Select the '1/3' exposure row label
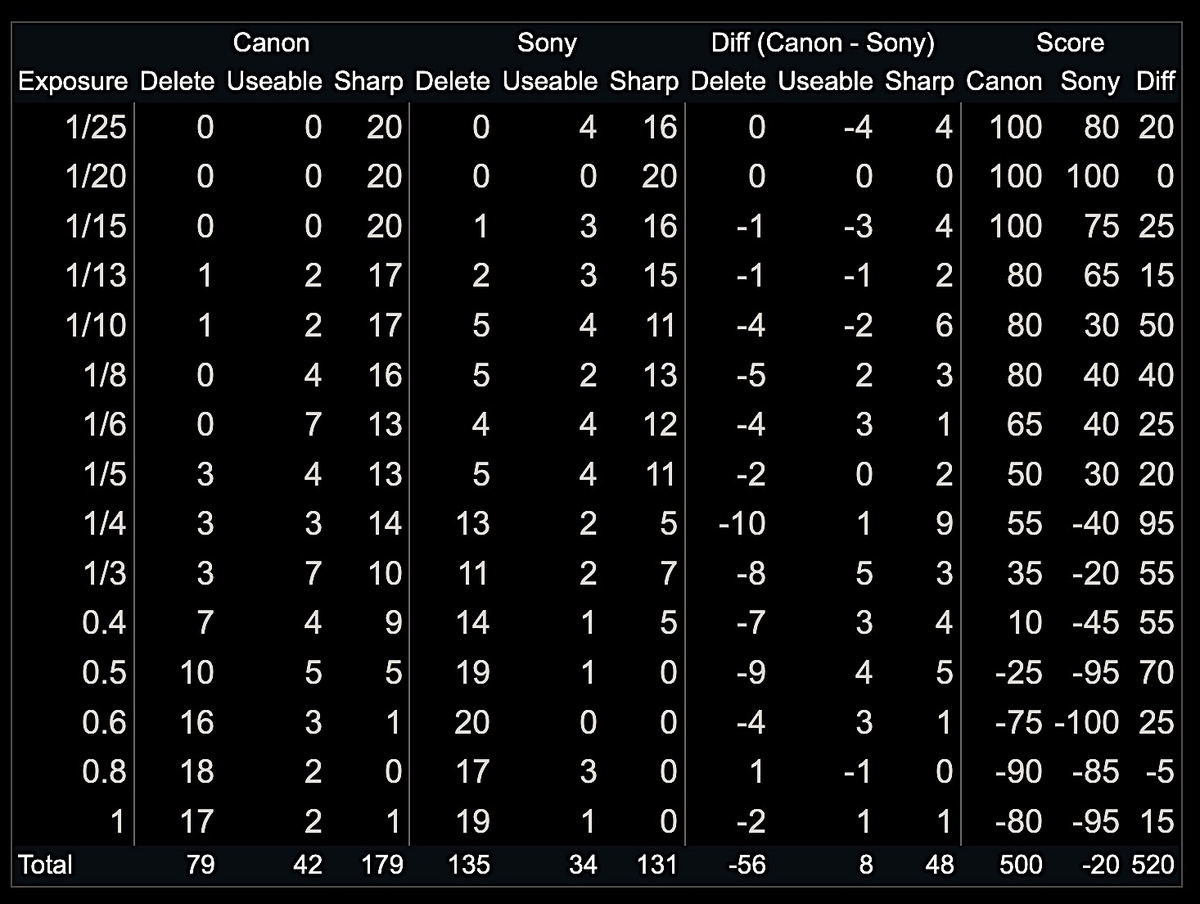This screenshot has height=904, width=1200. tap(104, 573)
